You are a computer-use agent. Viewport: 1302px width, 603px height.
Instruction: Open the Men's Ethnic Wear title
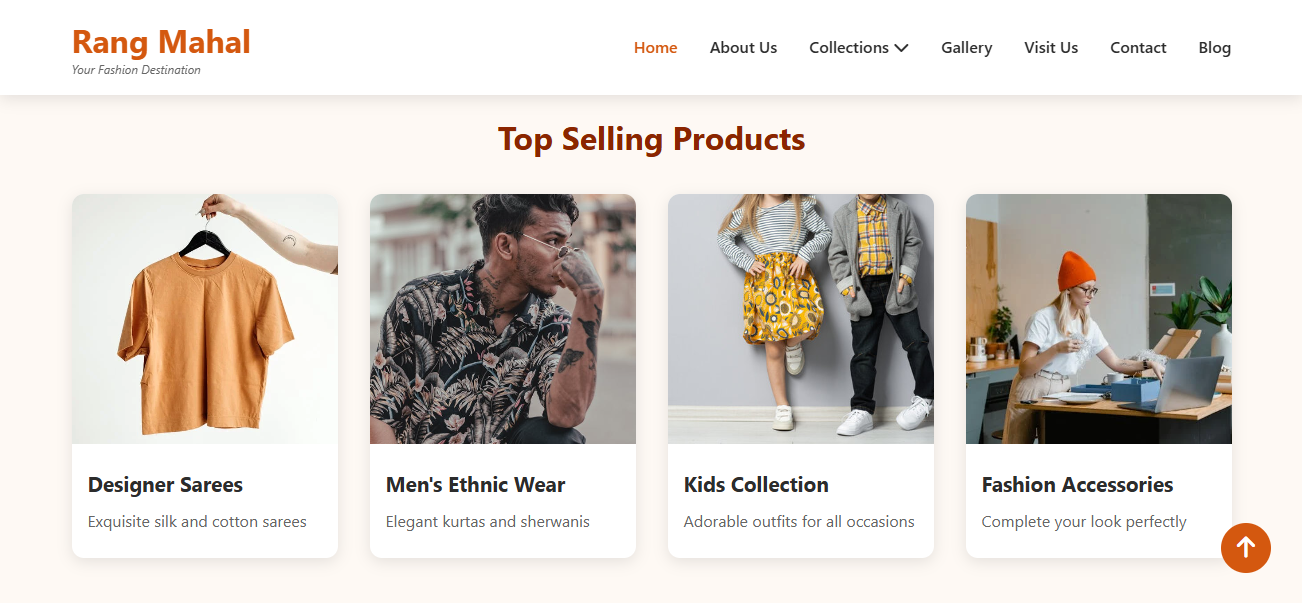point(475,485)
